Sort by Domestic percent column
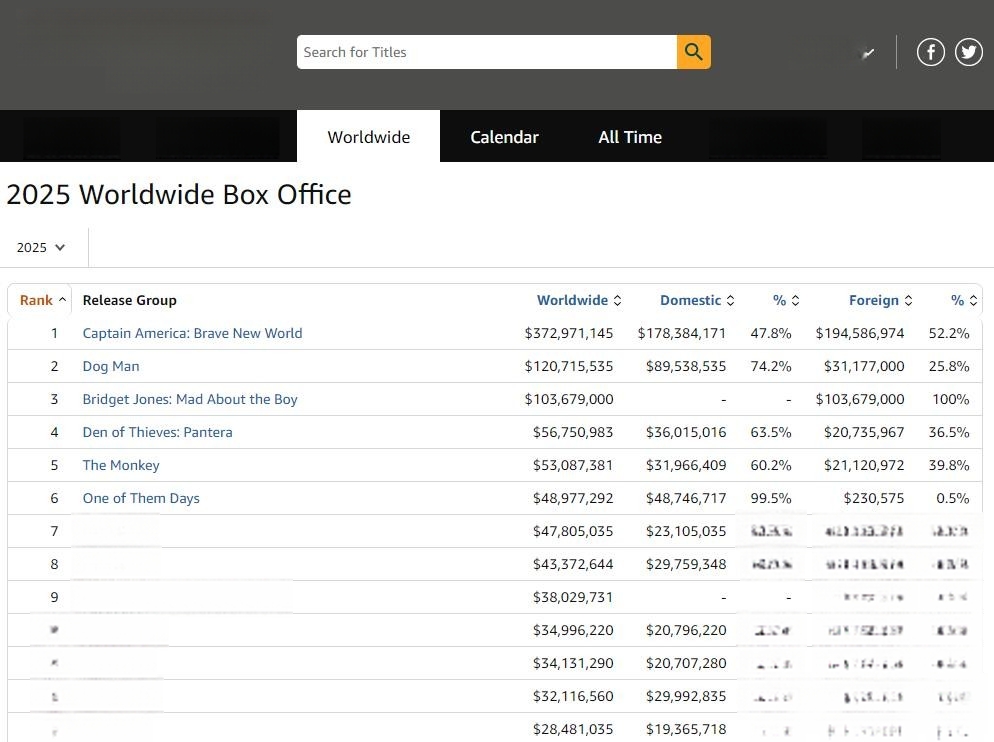 click(786, 300)
